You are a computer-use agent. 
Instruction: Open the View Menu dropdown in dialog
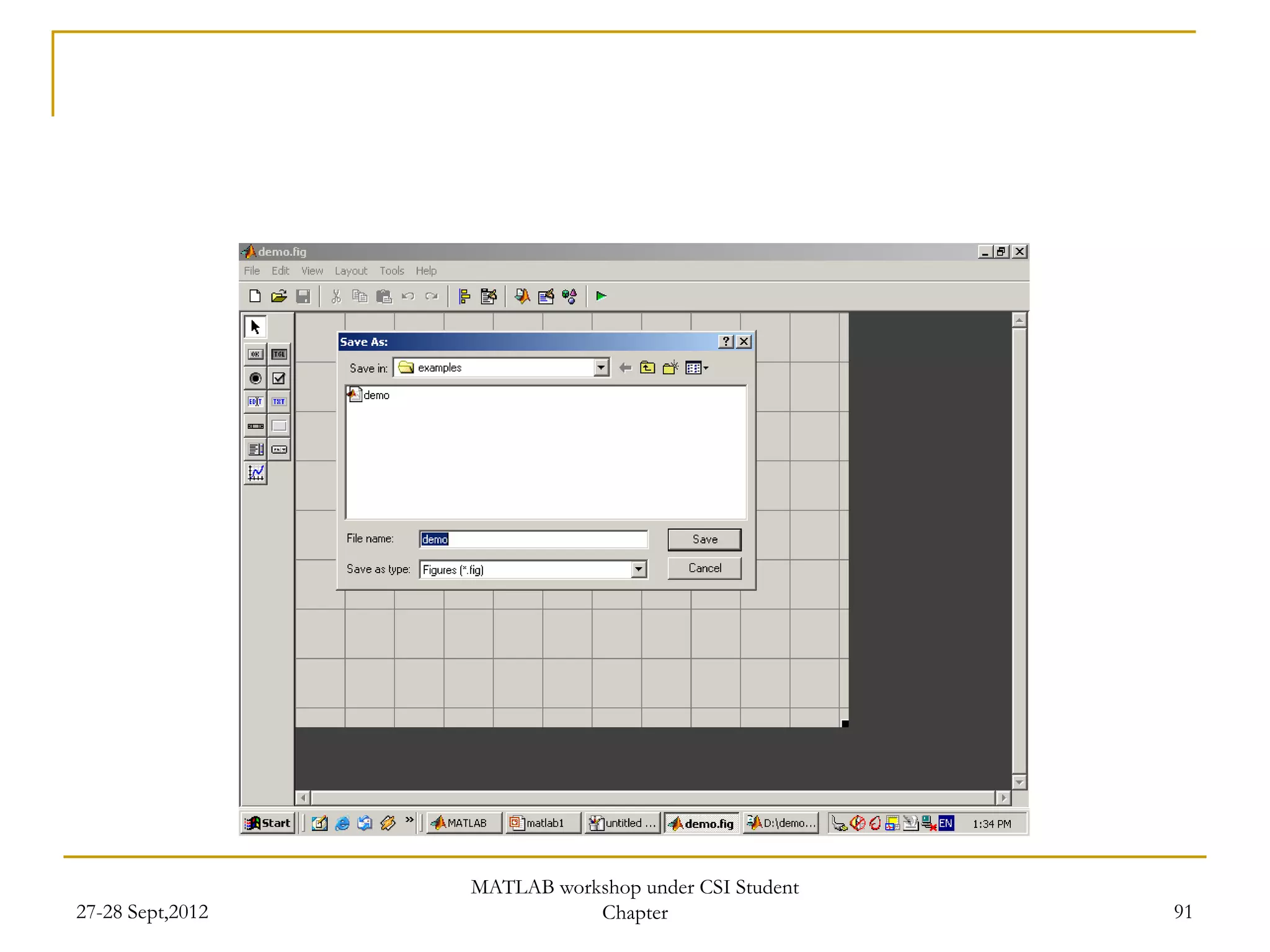(697, 368)
